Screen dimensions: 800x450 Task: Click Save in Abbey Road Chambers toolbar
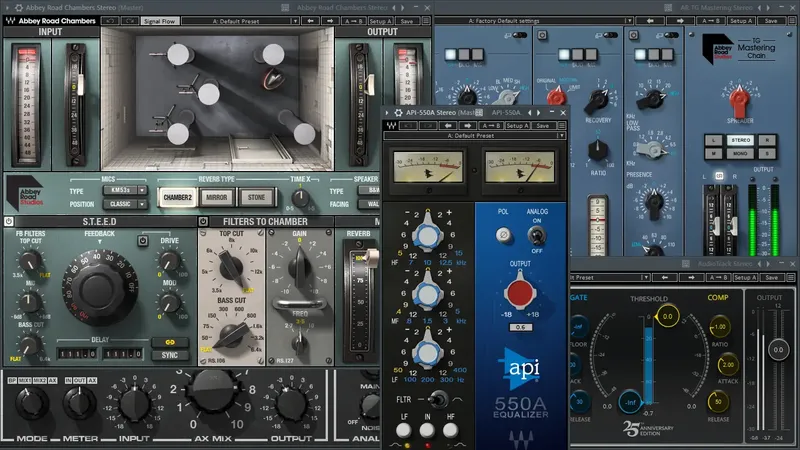[407, 21]
